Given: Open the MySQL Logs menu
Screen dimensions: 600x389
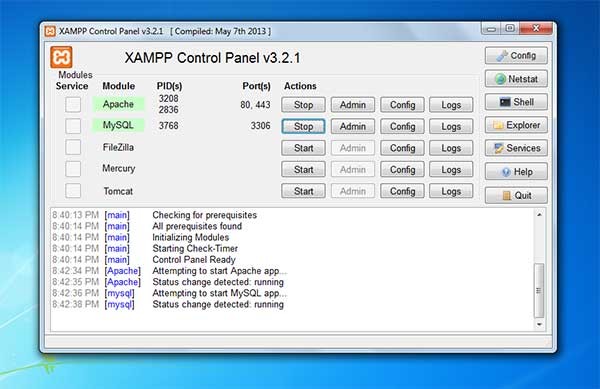Looking at the screenshot, I should [451, 126].
